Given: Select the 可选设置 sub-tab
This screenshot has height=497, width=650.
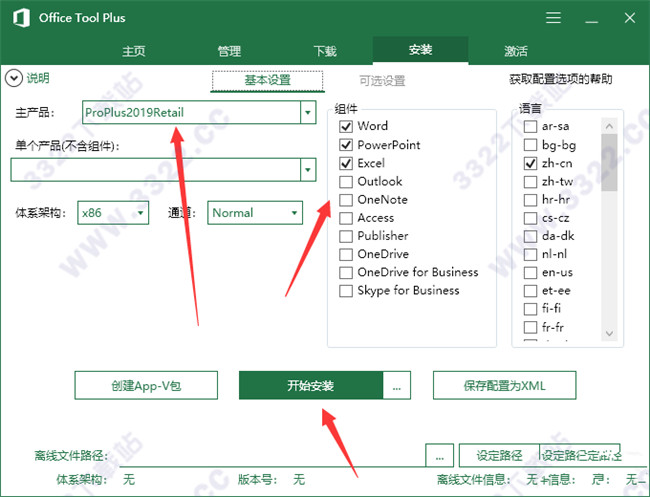Looking at the screenshot, I should point(382,81).
